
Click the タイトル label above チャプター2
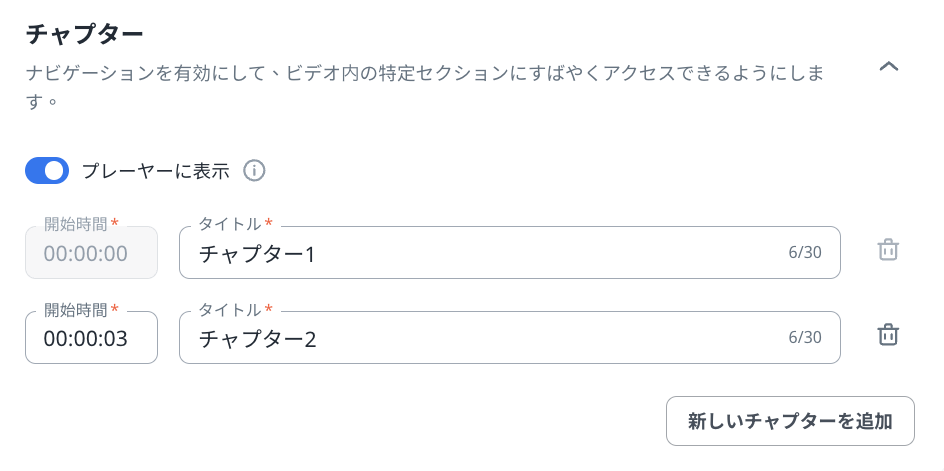[x=230, y=309]
